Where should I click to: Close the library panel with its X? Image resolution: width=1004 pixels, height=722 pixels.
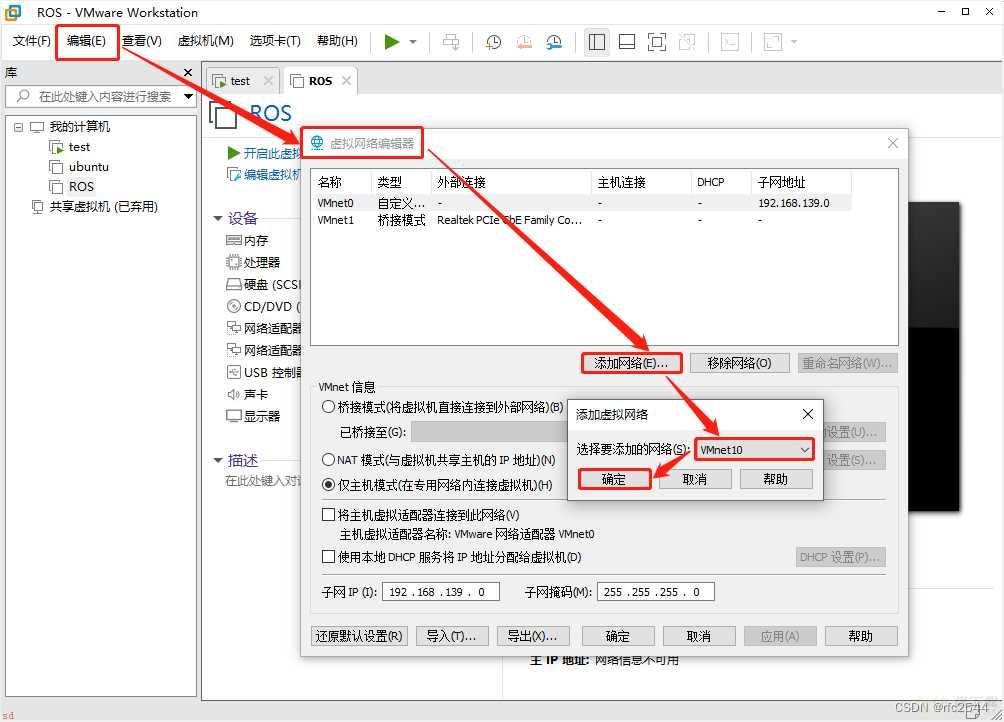[x=188, y=72]
